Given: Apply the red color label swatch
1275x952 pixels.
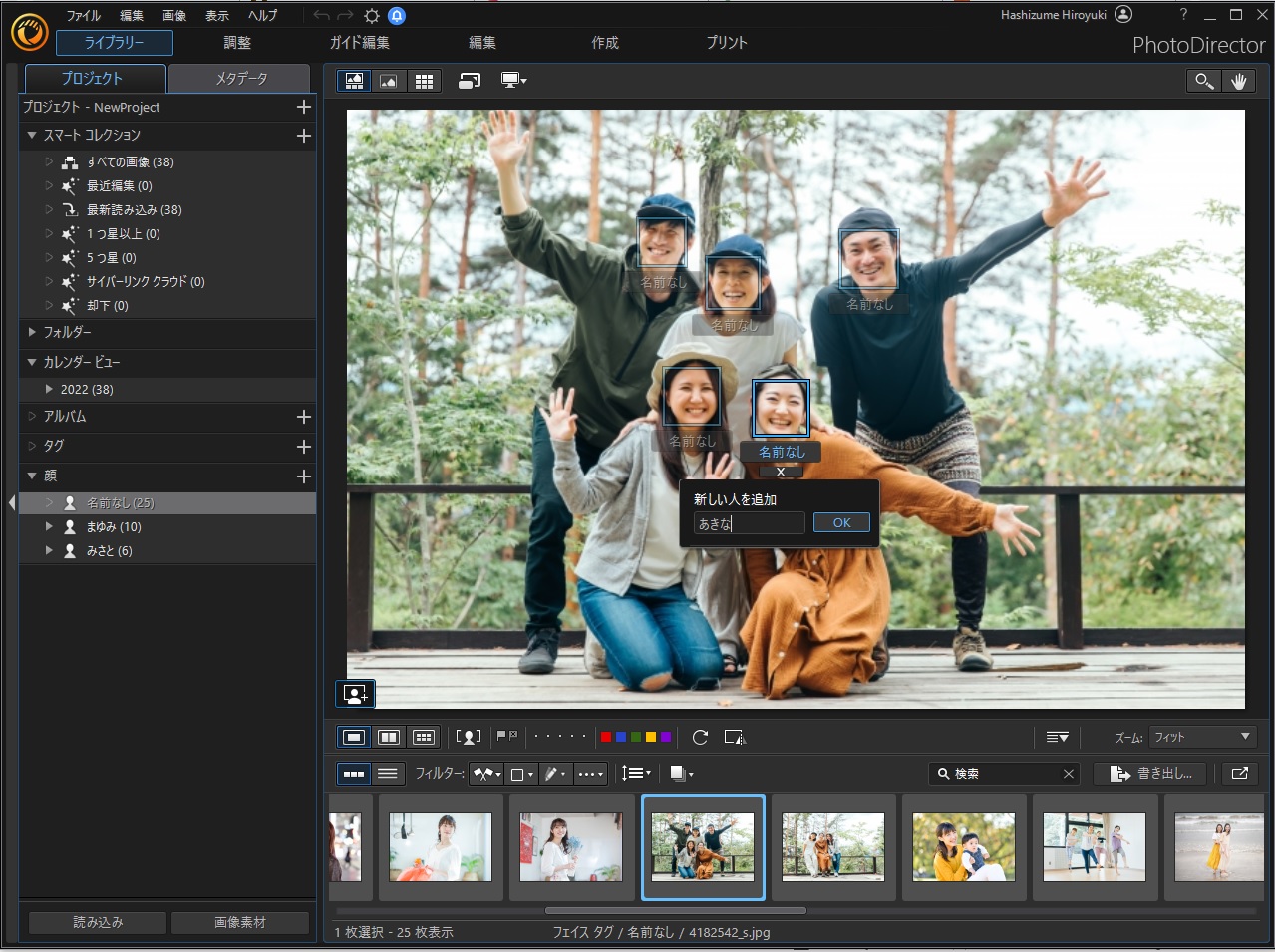Looking at the screenshot, I should 605,737.
